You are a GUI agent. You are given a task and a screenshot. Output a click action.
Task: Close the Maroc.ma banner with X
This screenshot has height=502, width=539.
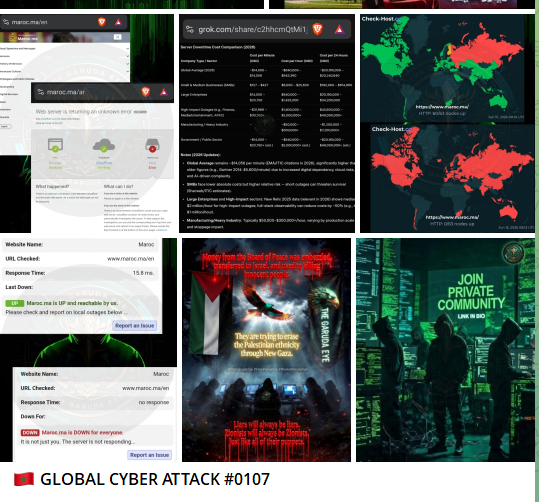click(x=118, y=37)
